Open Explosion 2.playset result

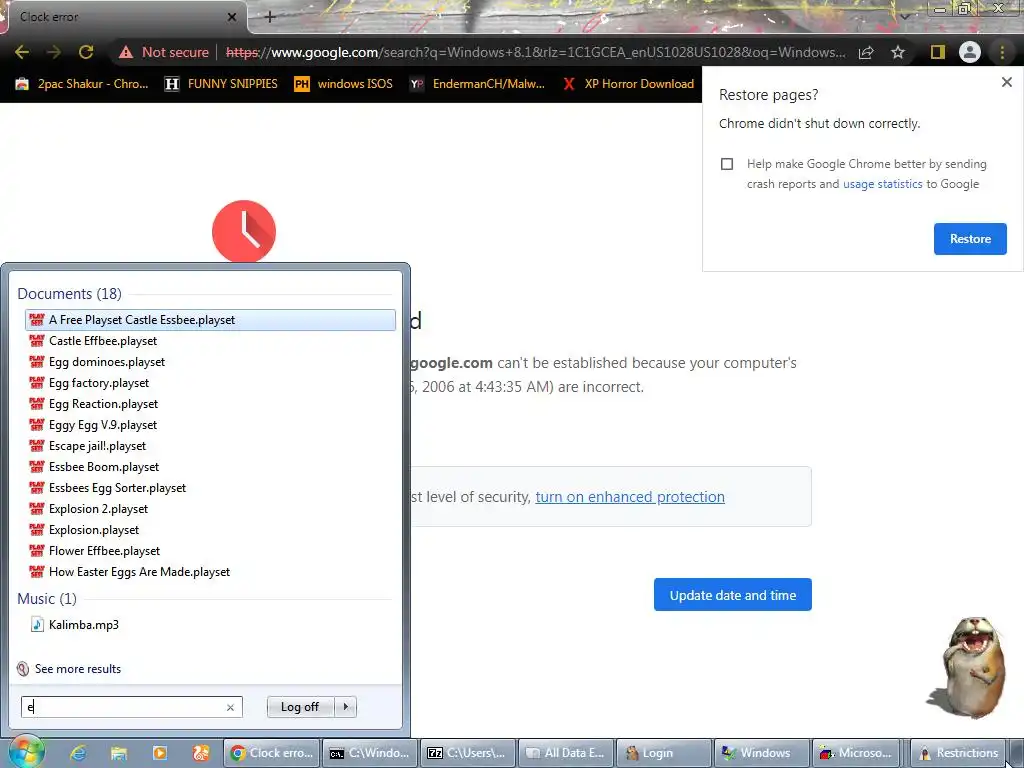click(210, 509)
